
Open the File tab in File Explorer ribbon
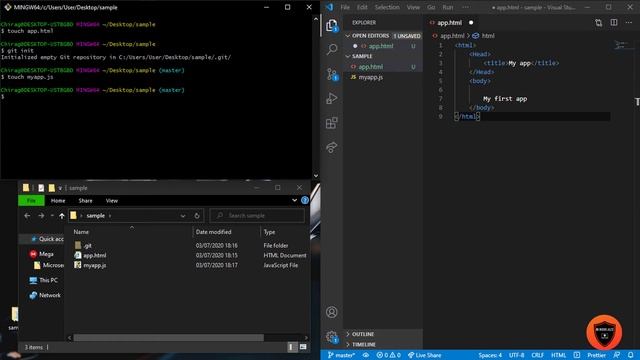[31, 200]
